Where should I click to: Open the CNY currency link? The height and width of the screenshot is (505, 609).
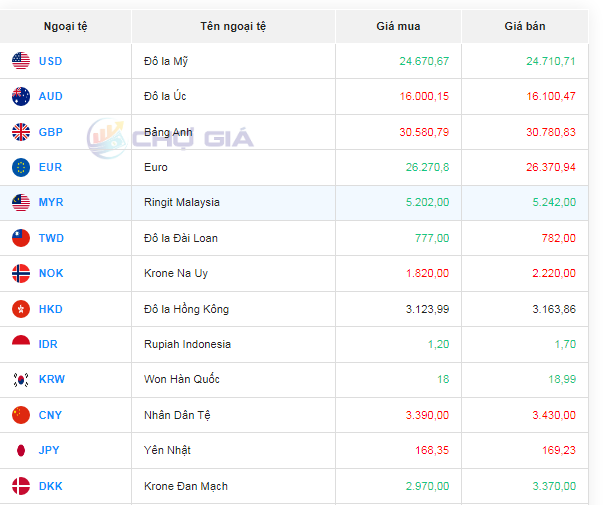point(50,415)
